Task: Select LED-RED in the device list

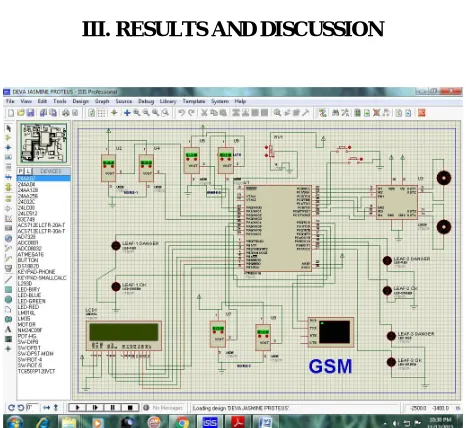Action: point(28,307)
